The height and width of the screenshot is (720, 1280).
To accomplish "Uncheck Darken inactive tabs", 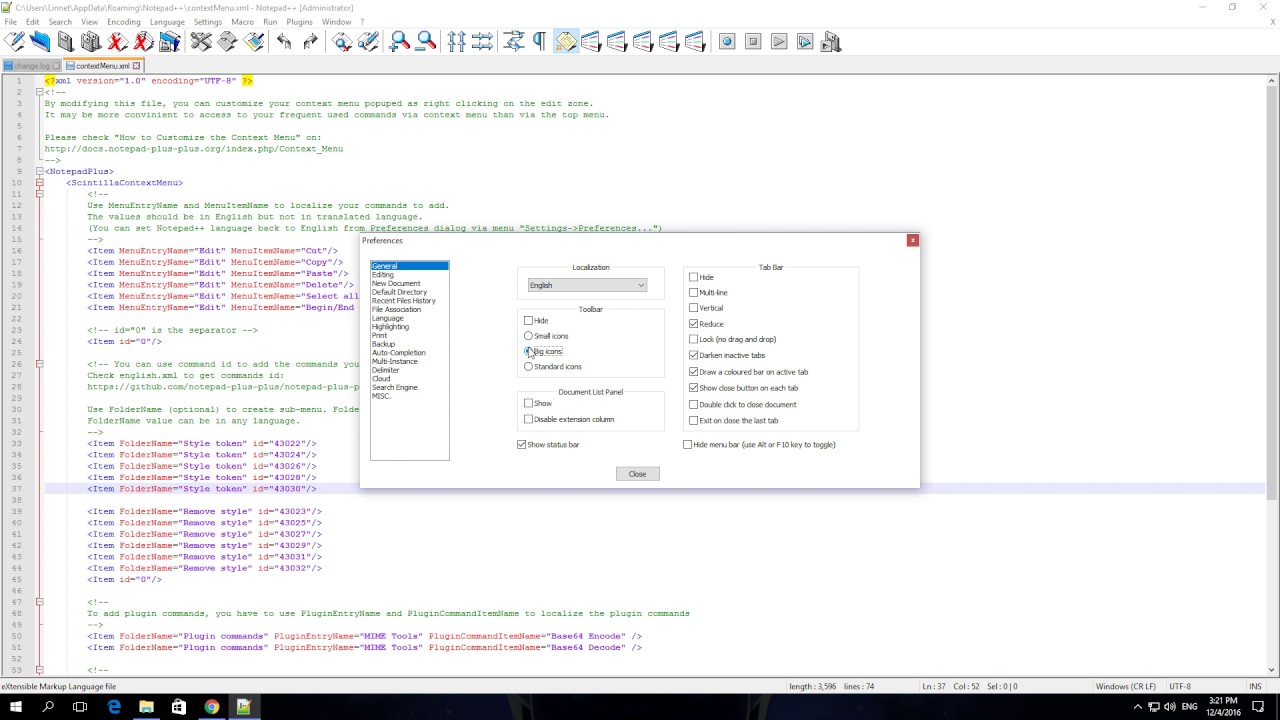I will click(x=693, y=355).
